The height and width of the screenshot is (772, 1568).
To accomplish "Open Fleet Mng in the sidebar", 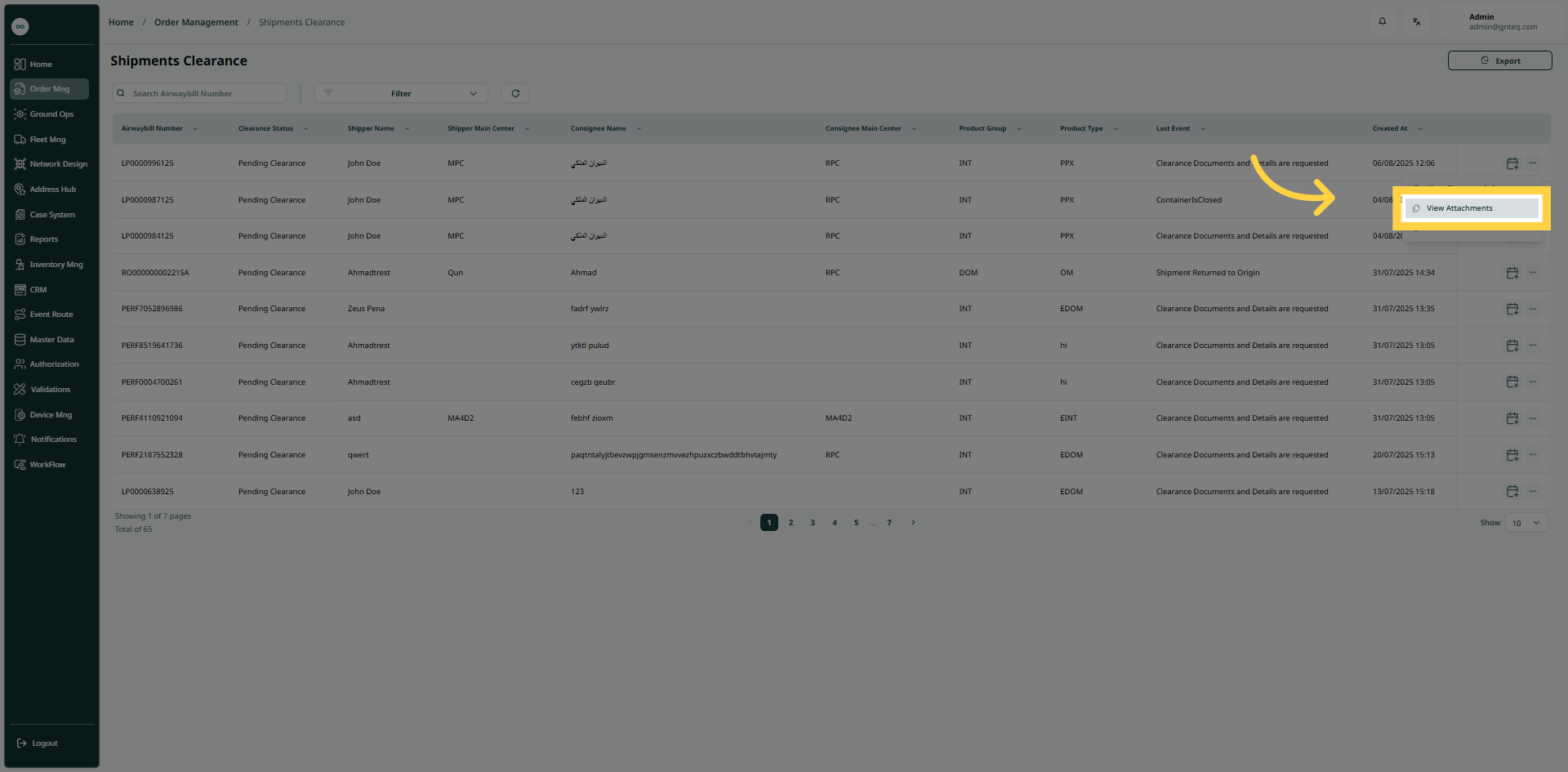I will point(49,140).
